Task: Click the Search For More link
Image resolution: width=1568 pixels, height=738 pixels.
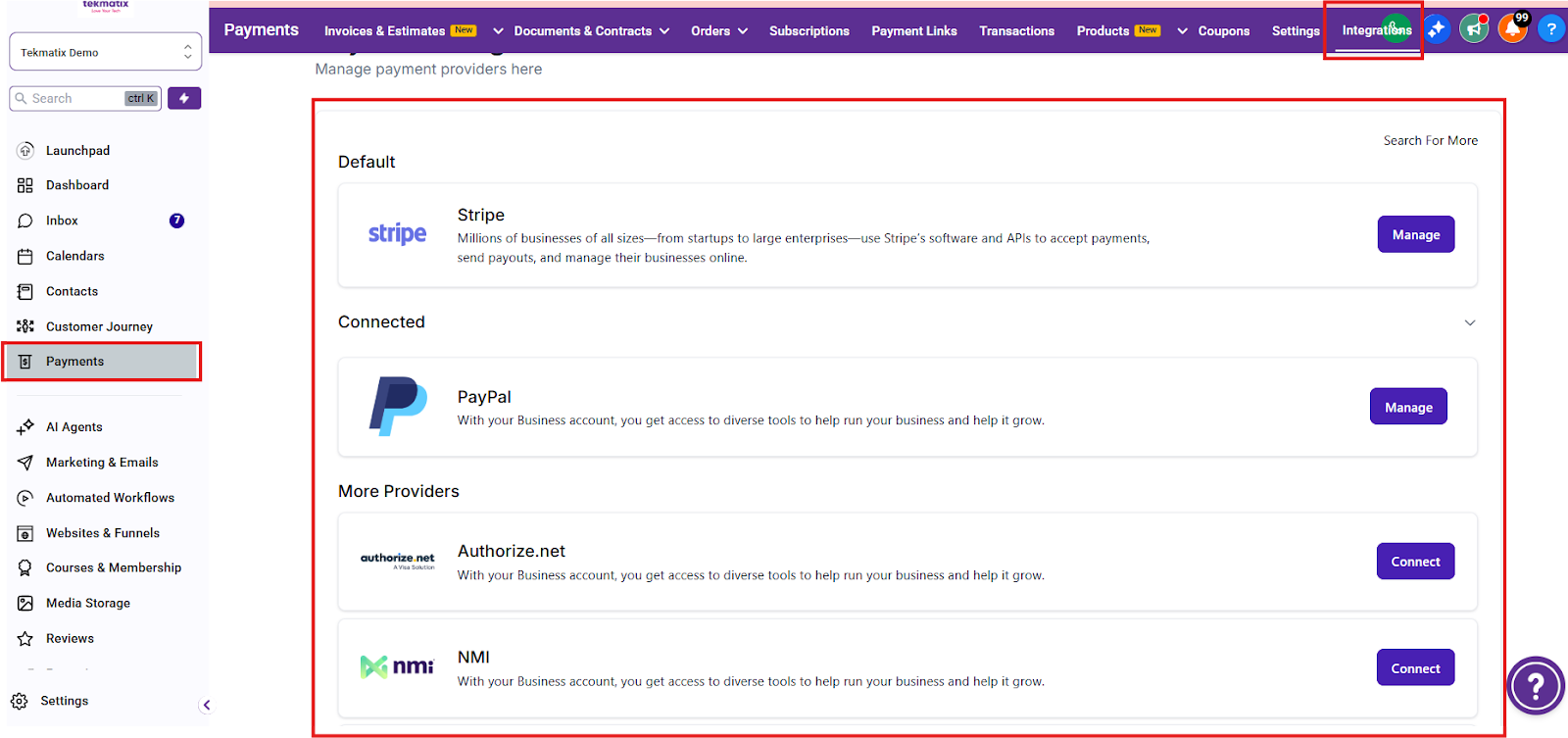Action: (x=1430, y=141)
